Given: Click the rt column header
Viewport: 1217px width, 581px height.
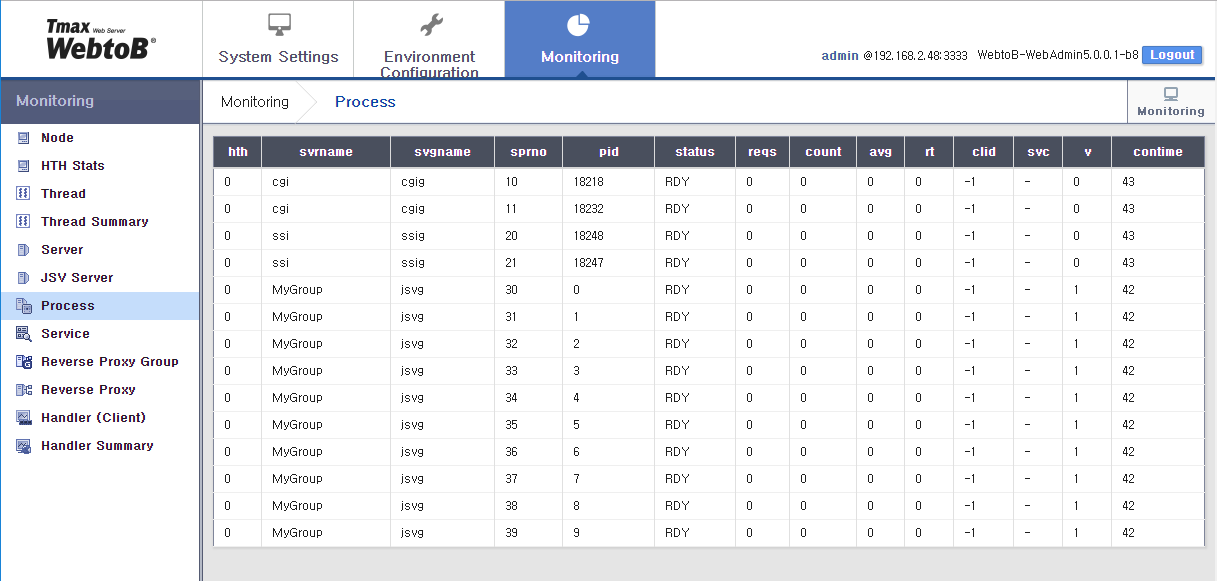Looking at the screenshot, I should pos(930,152).
